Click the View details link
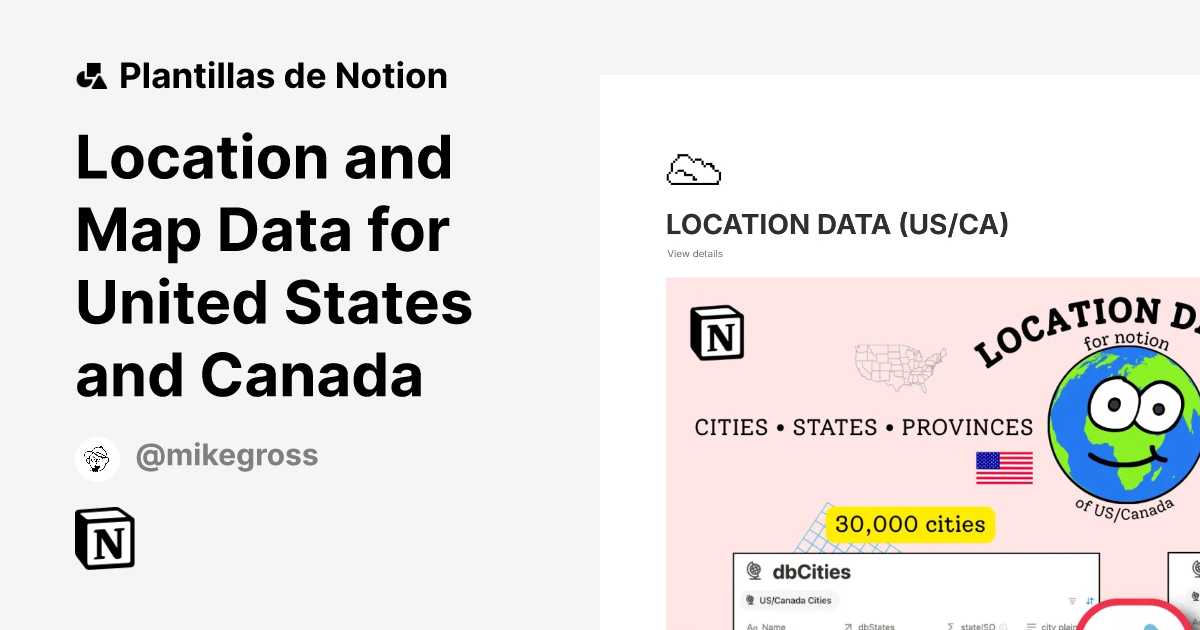 (695, 253)
